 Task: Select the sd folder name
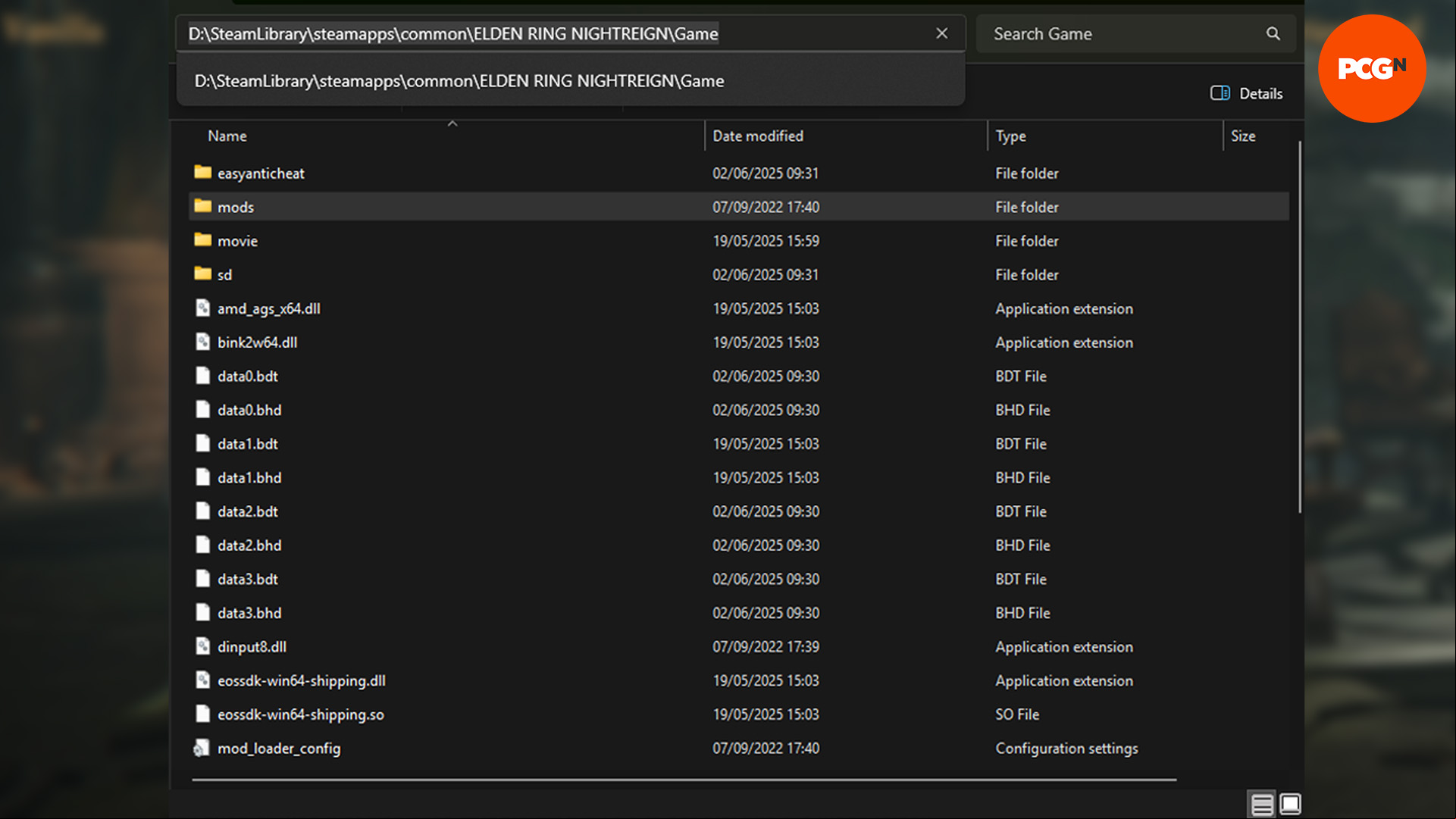coord(224,275)
